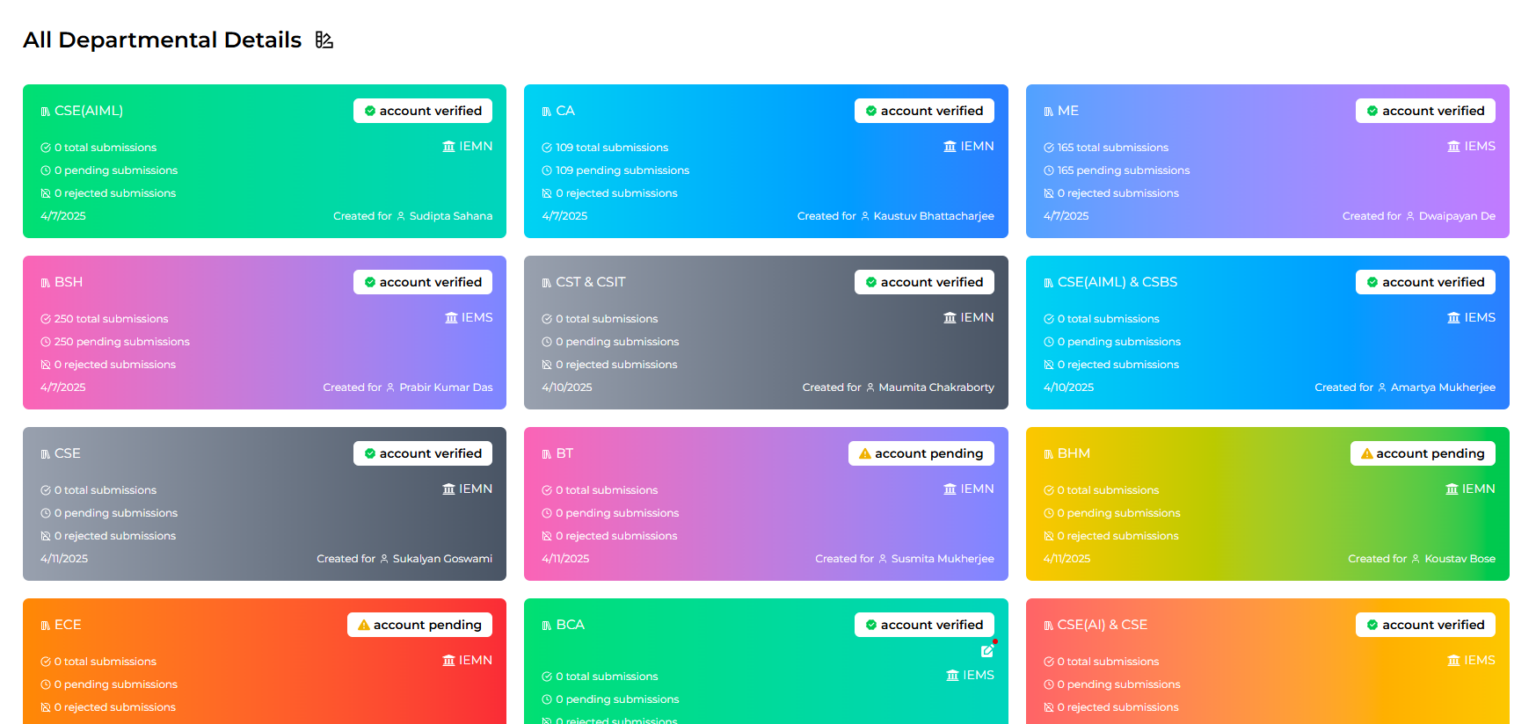Click account verified badge on Sukalyan Goswami's CSE card

tap(423, 454)
